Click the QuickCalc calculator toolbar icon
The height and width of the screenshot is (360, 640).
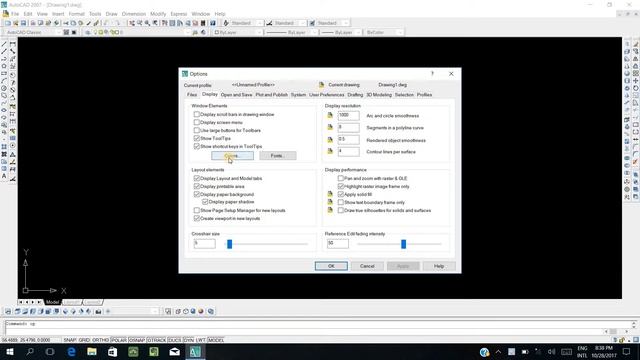[x=203, y=23]
